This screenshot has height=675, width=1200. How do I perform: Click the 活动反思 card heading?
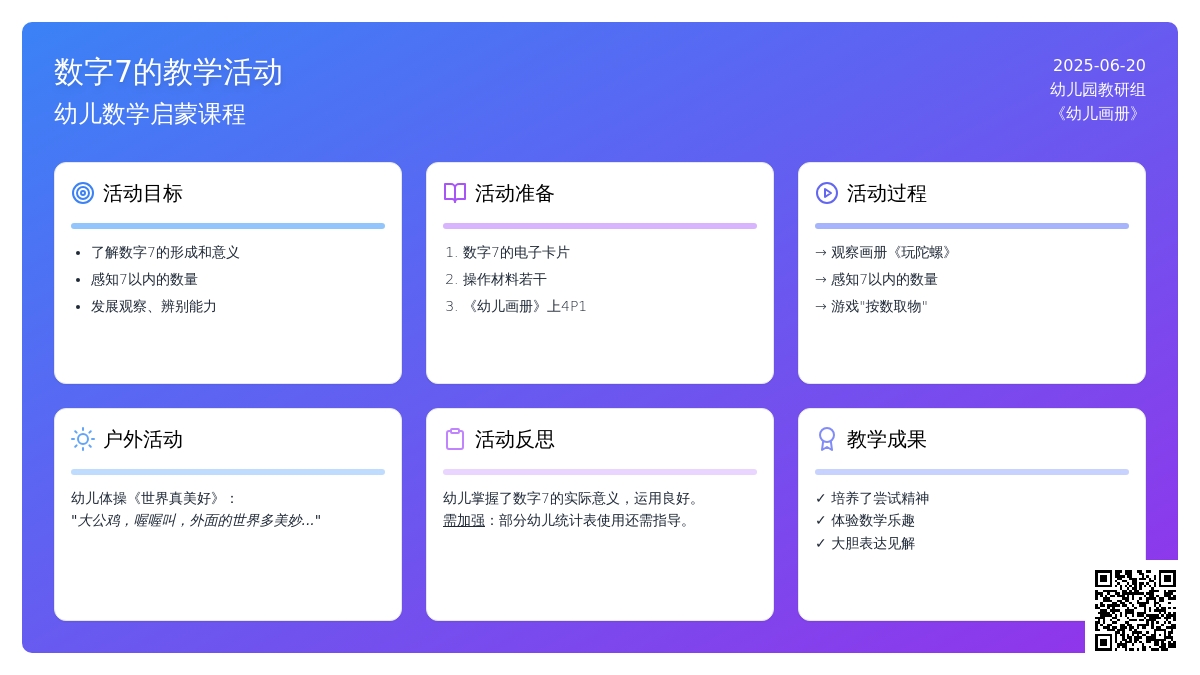[515, 439]
